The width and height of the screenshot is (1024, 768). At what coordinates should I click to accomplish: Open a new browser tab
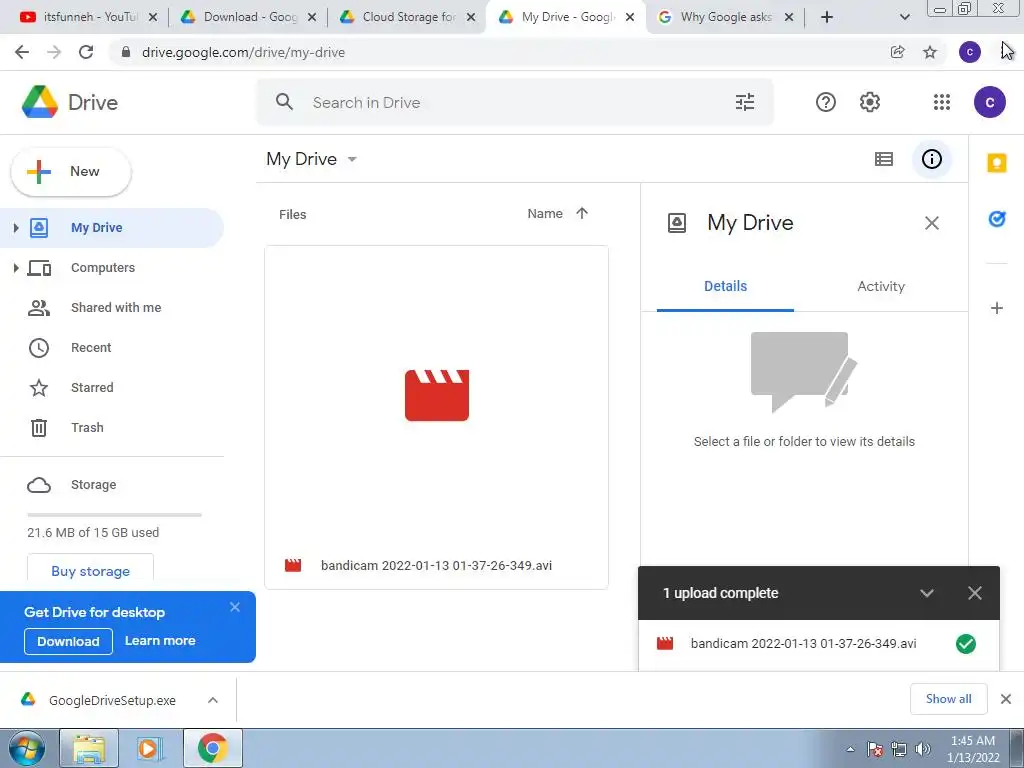point(827,17)
